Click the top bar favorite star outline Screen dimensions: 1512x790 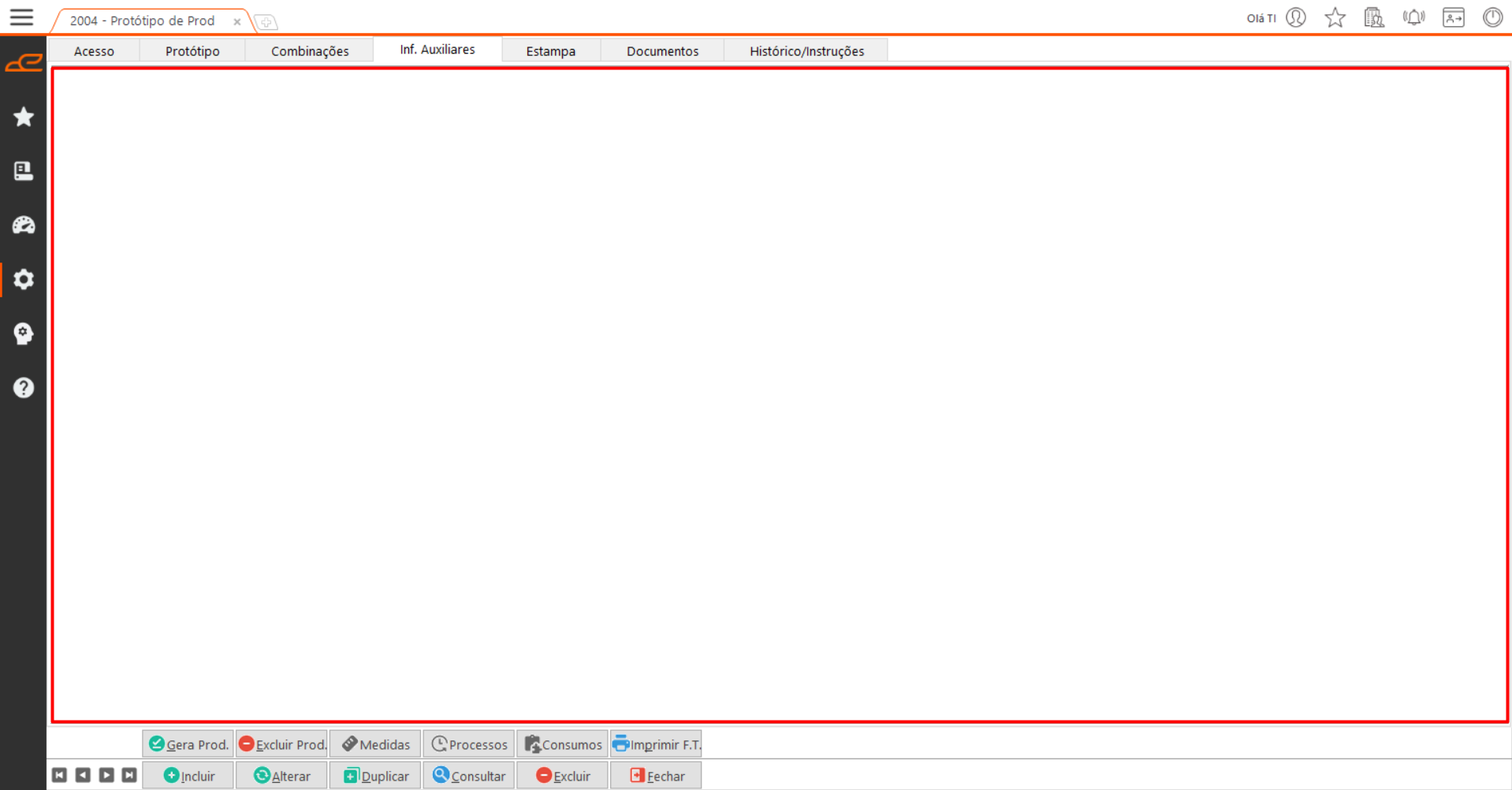(1335, 17)
